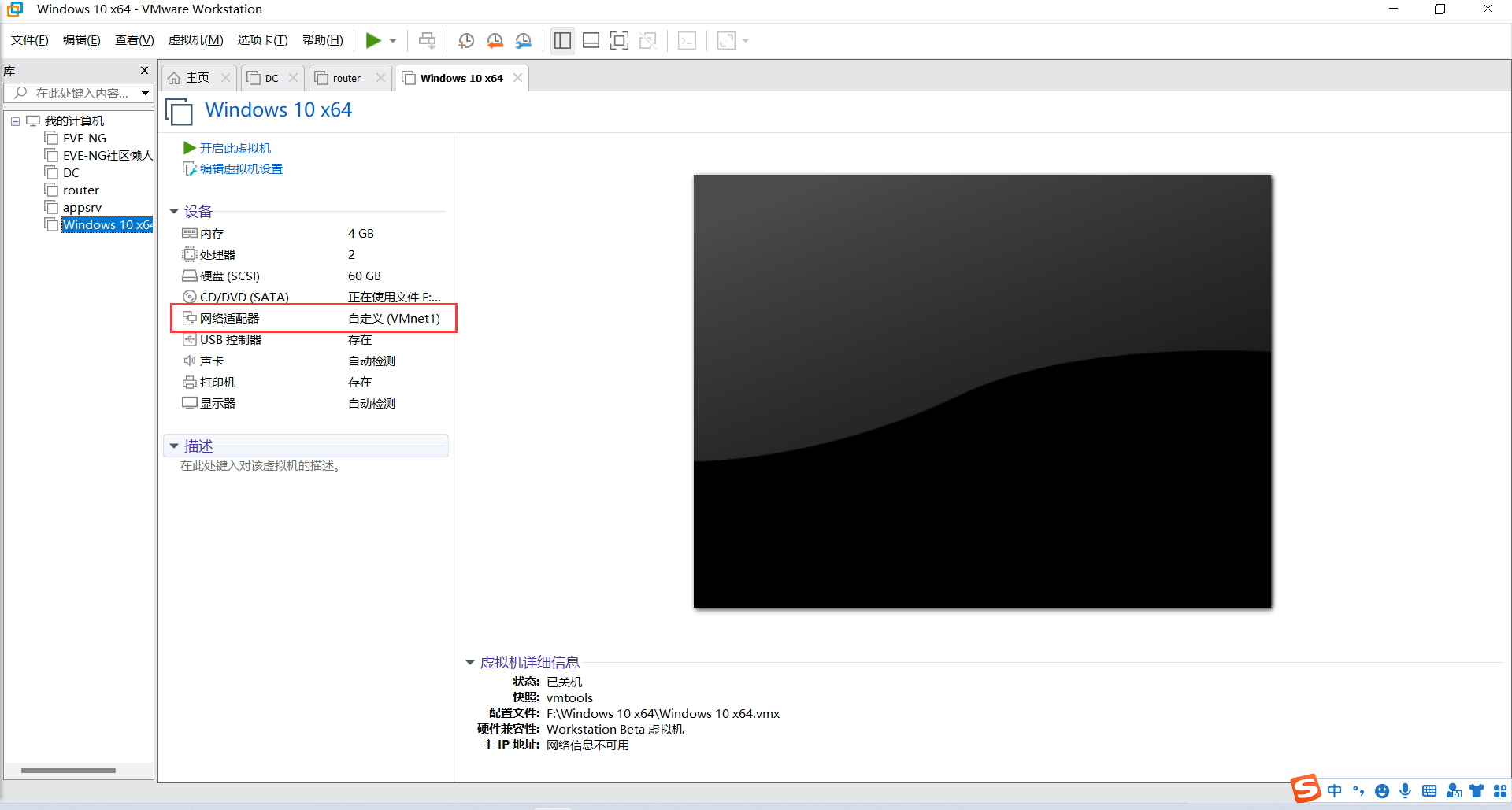Click the virtual machine screen thumbnail
The height and width of the screenshot is (810, 1512).
click(982, 391)
